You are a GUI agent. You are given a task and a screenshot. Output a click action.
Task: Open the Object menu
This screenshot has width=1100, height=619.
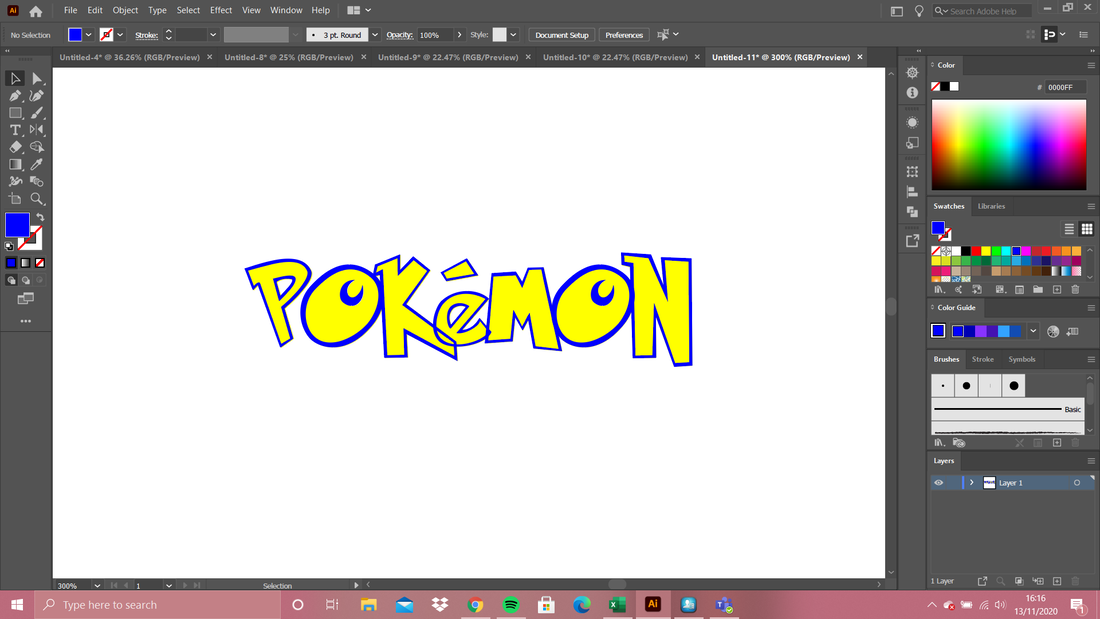coord(126,11)
